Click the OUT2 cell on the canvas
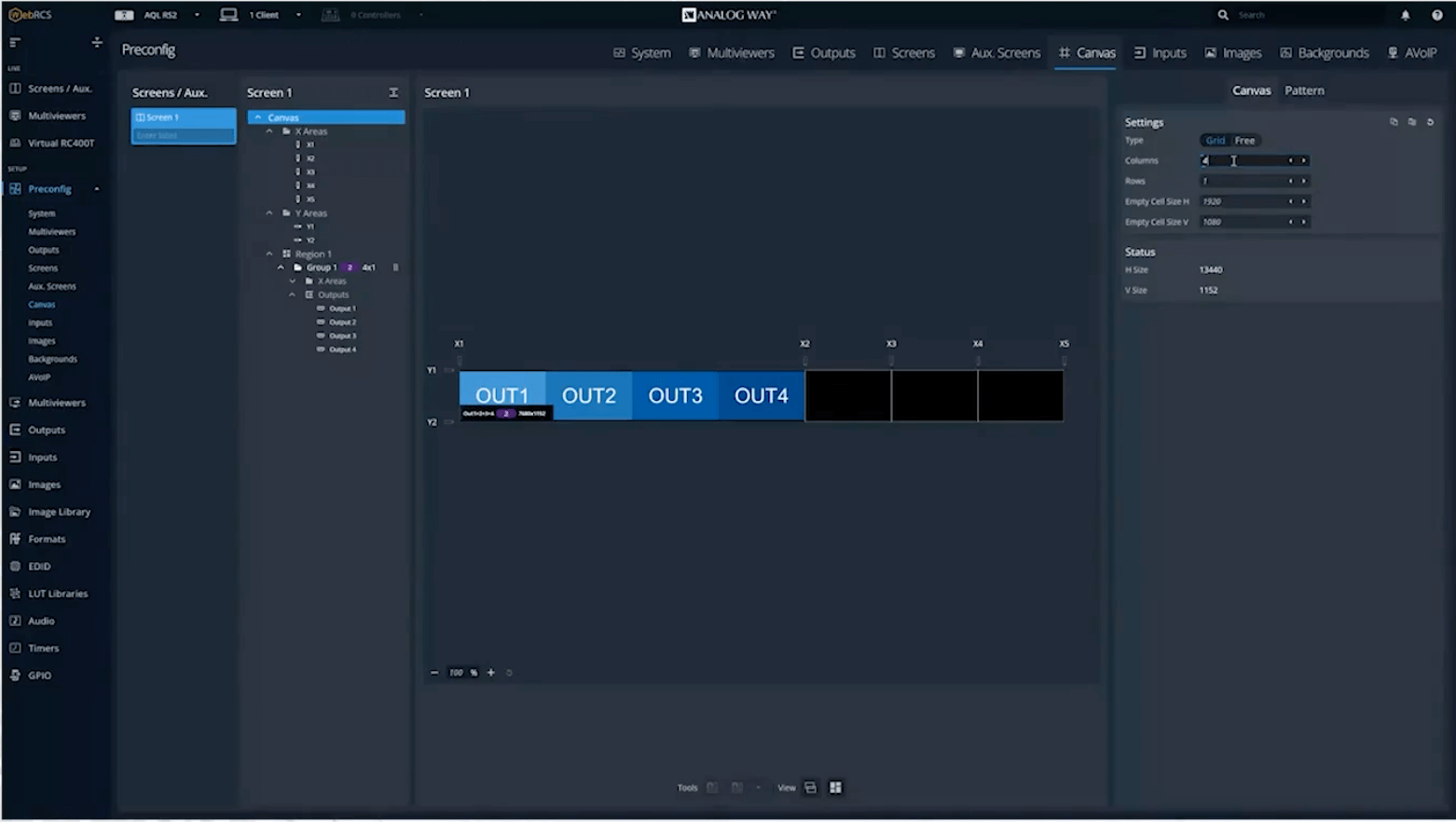 click(x=589, y=395)
